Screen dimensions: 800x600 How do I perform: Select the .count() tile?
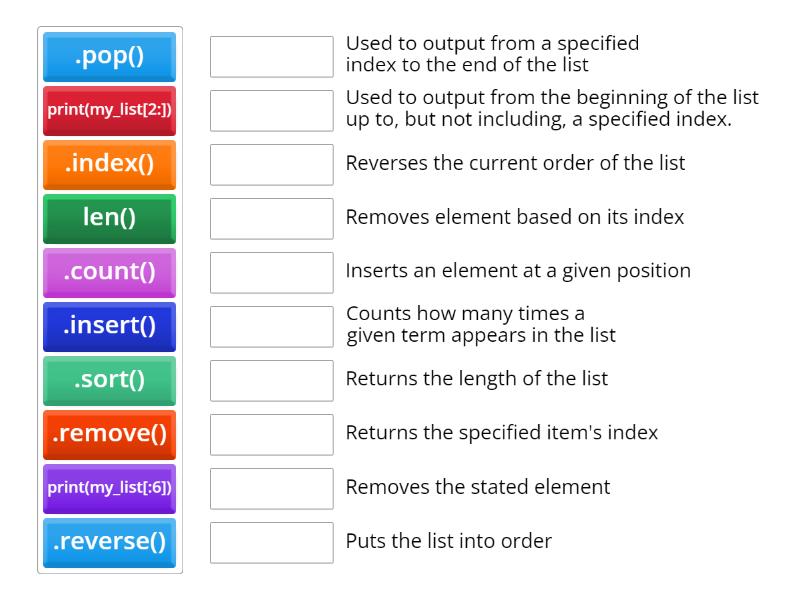coord(109,273)
